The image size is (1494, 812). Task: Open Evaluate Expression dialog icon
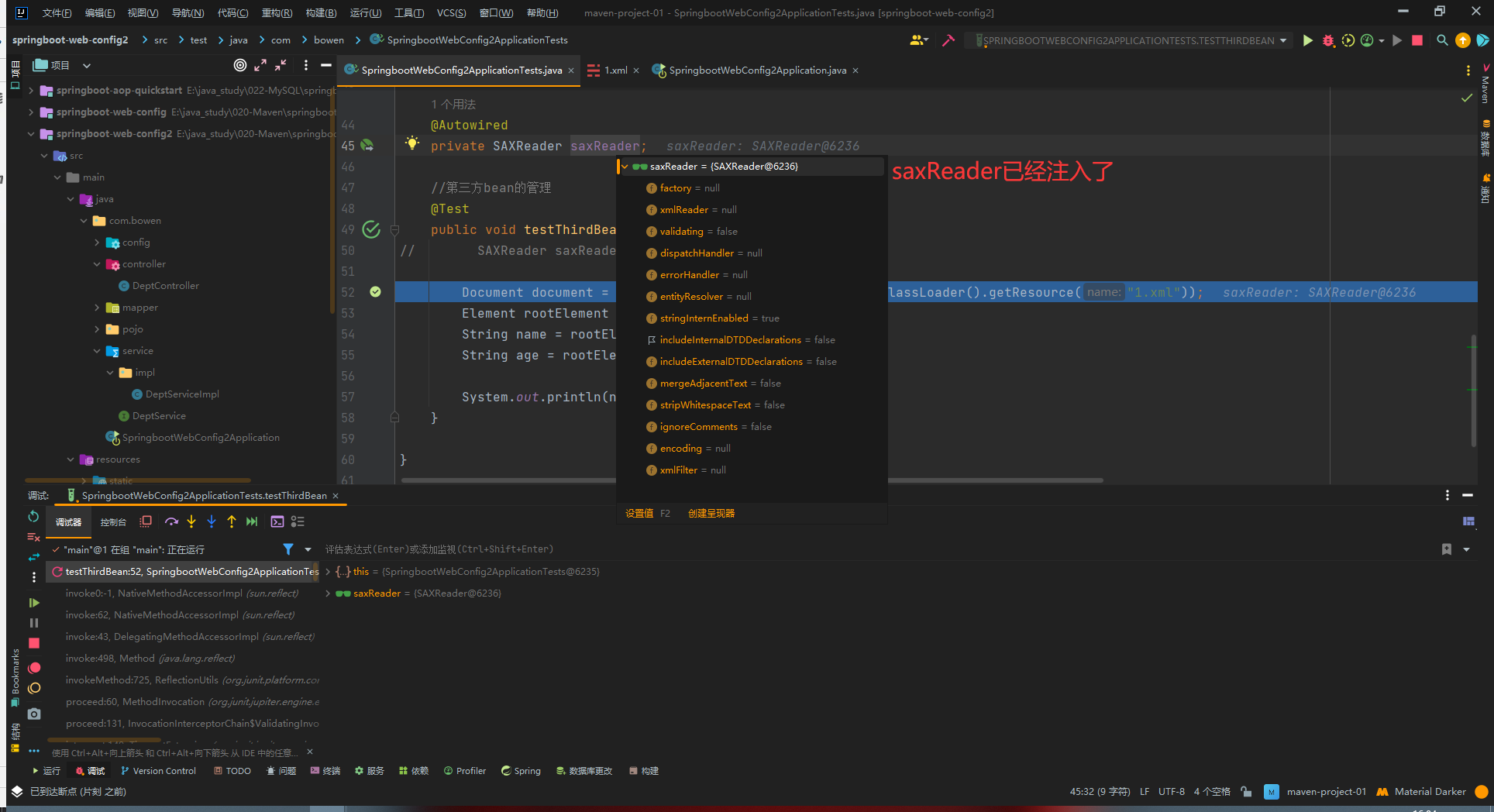tap(277, 521)
